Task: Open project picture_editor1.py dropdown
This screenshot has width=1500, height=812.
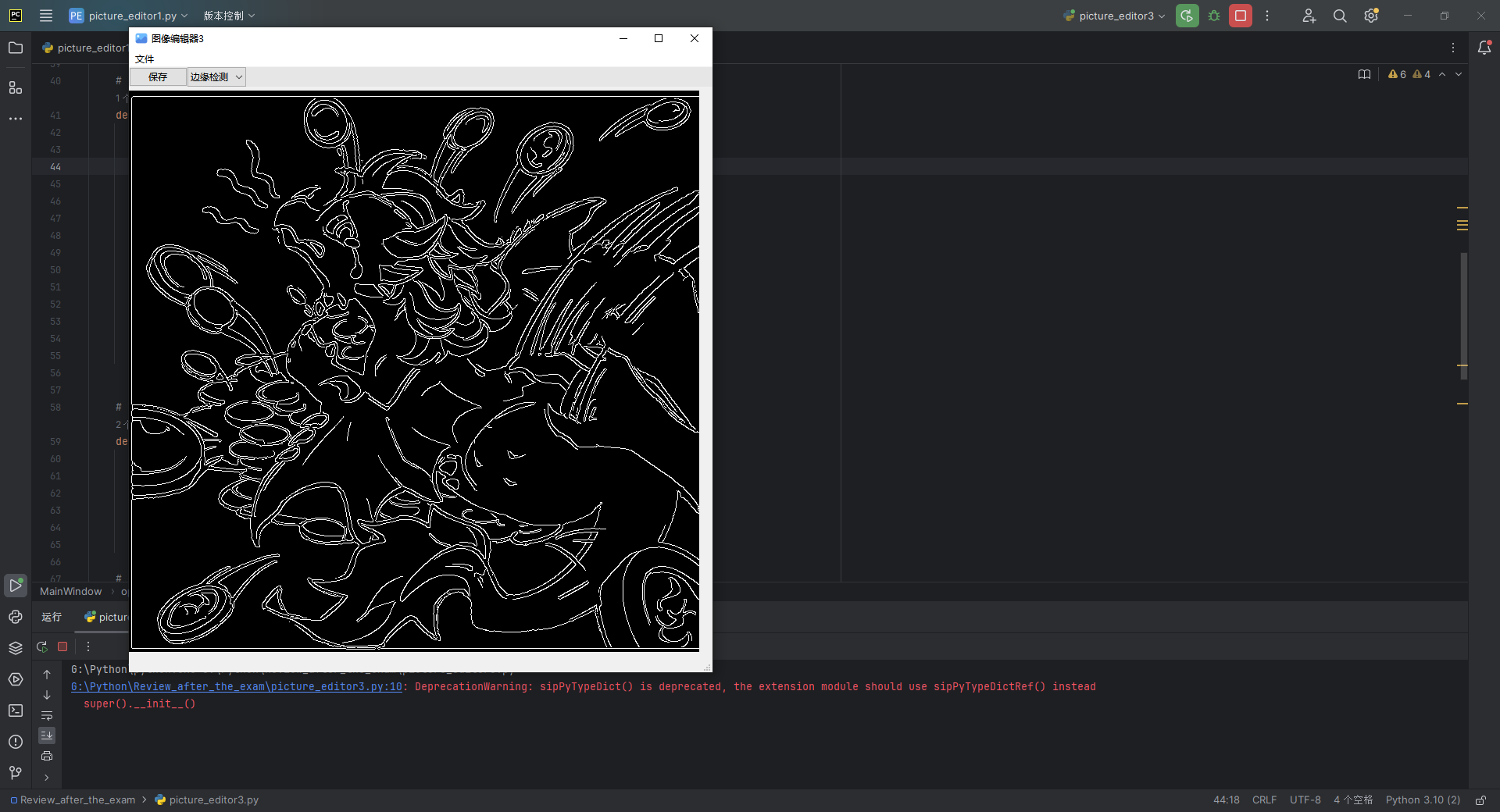Action: point(128,16)
